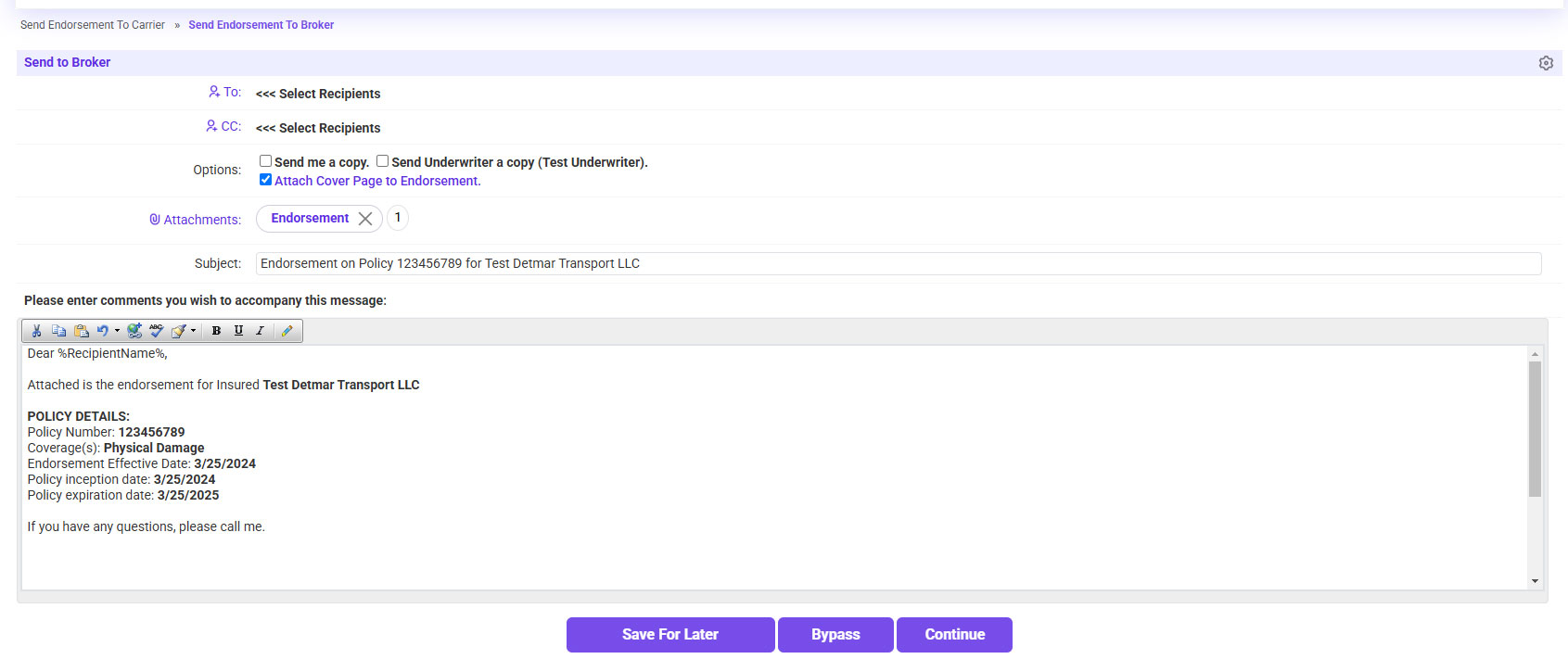Enable Send Underwriter a copy checkbox
1568x659 pixels.
pyautogui.click(x=382, y=161)
